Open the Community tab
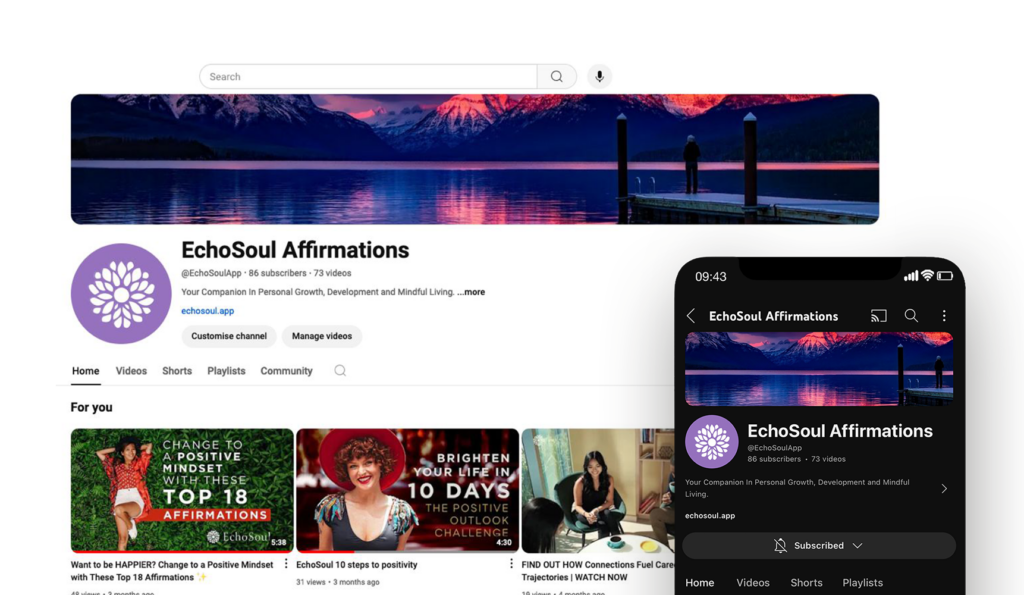Viewport: 1024px width, 595px height. click(287, 371)
